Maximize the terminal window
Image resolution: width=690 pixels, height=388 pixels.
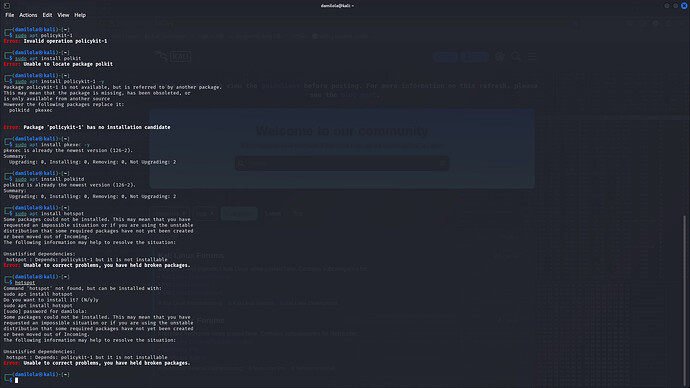pyautogui.click(x=675, y=6)
